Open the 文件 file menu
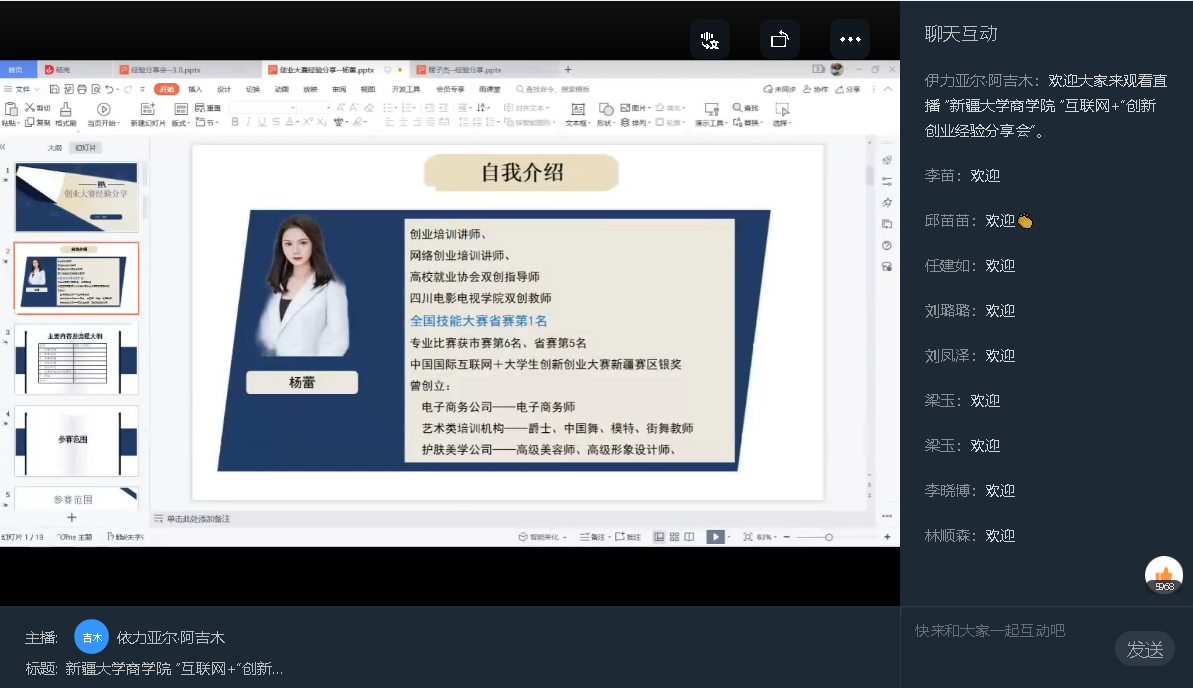 (x=22, y=89)
